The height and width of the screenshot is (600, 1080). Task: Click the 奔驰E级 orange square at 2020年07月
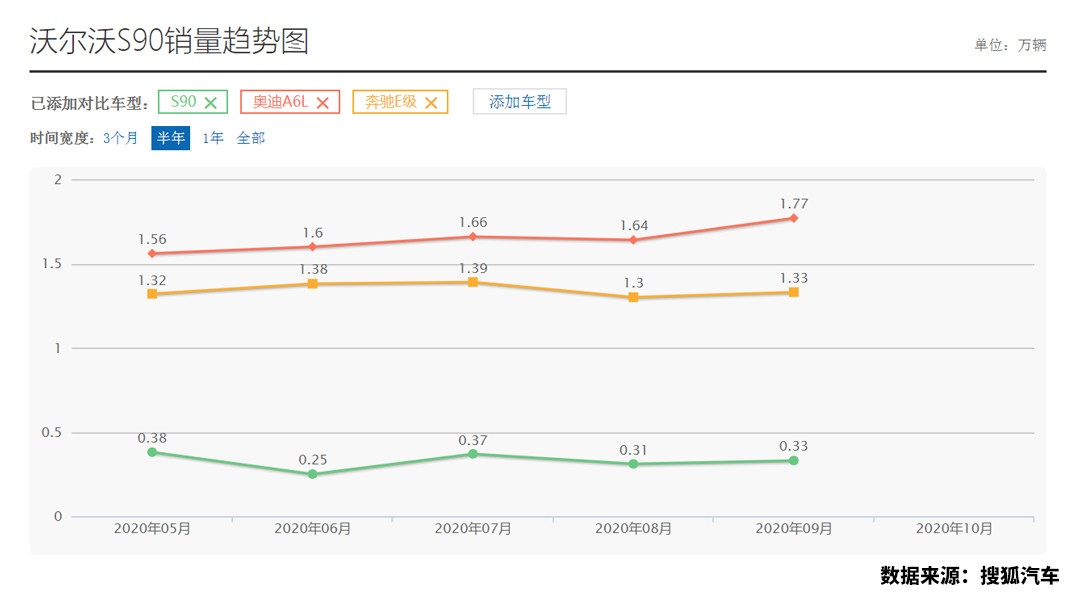click(x=473, y=282)
